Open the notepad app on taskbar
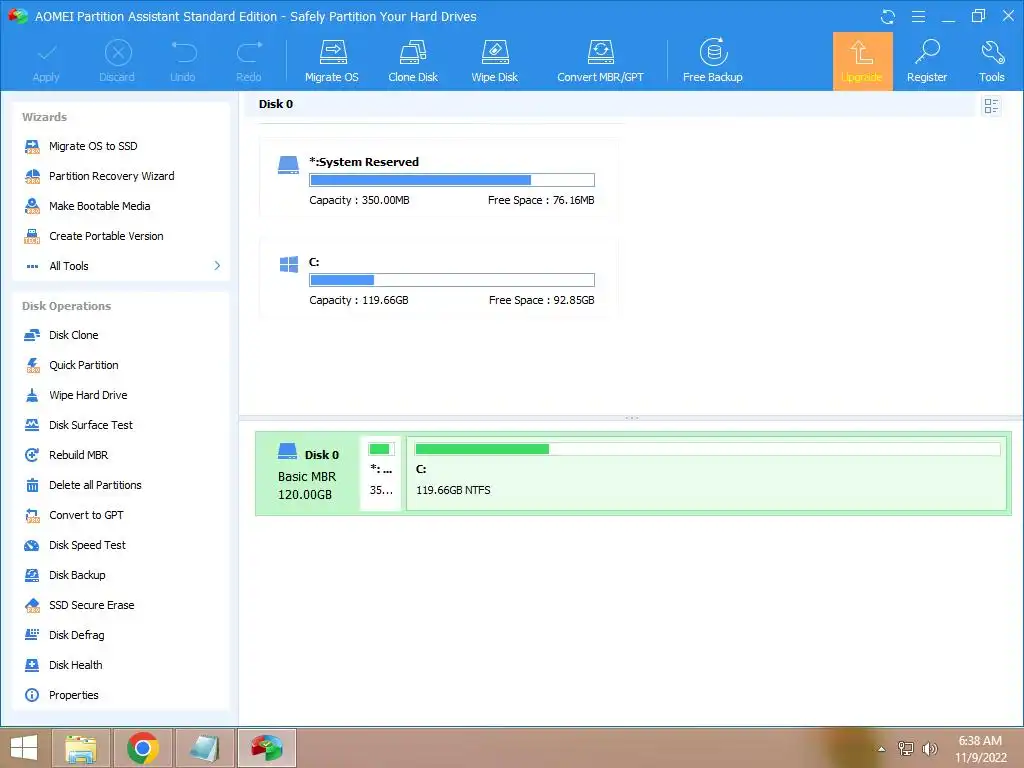The image size is (1024, 768). (204, 748)
